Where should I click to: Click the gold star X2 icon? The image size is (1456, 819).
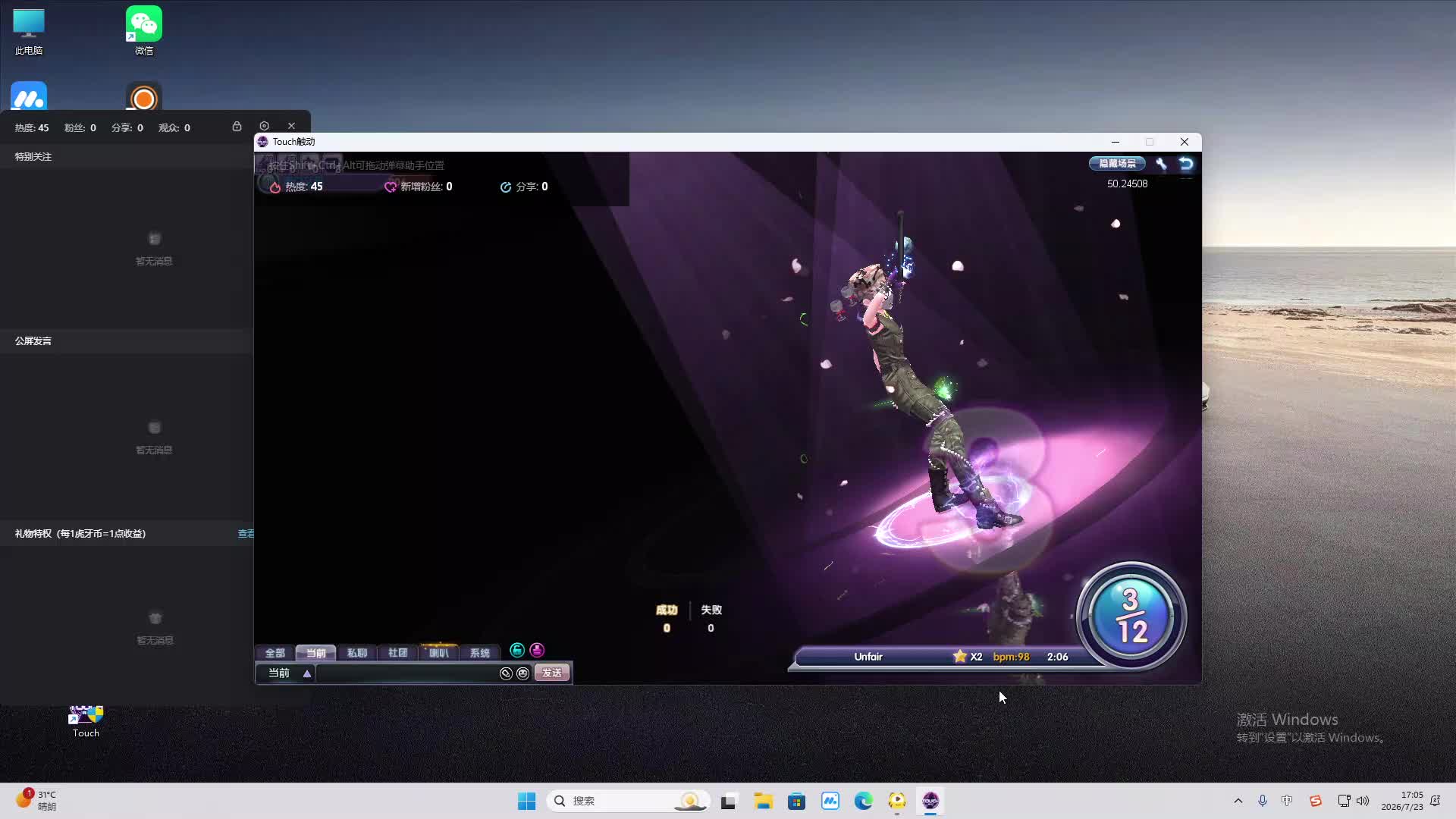coord(960,657)
